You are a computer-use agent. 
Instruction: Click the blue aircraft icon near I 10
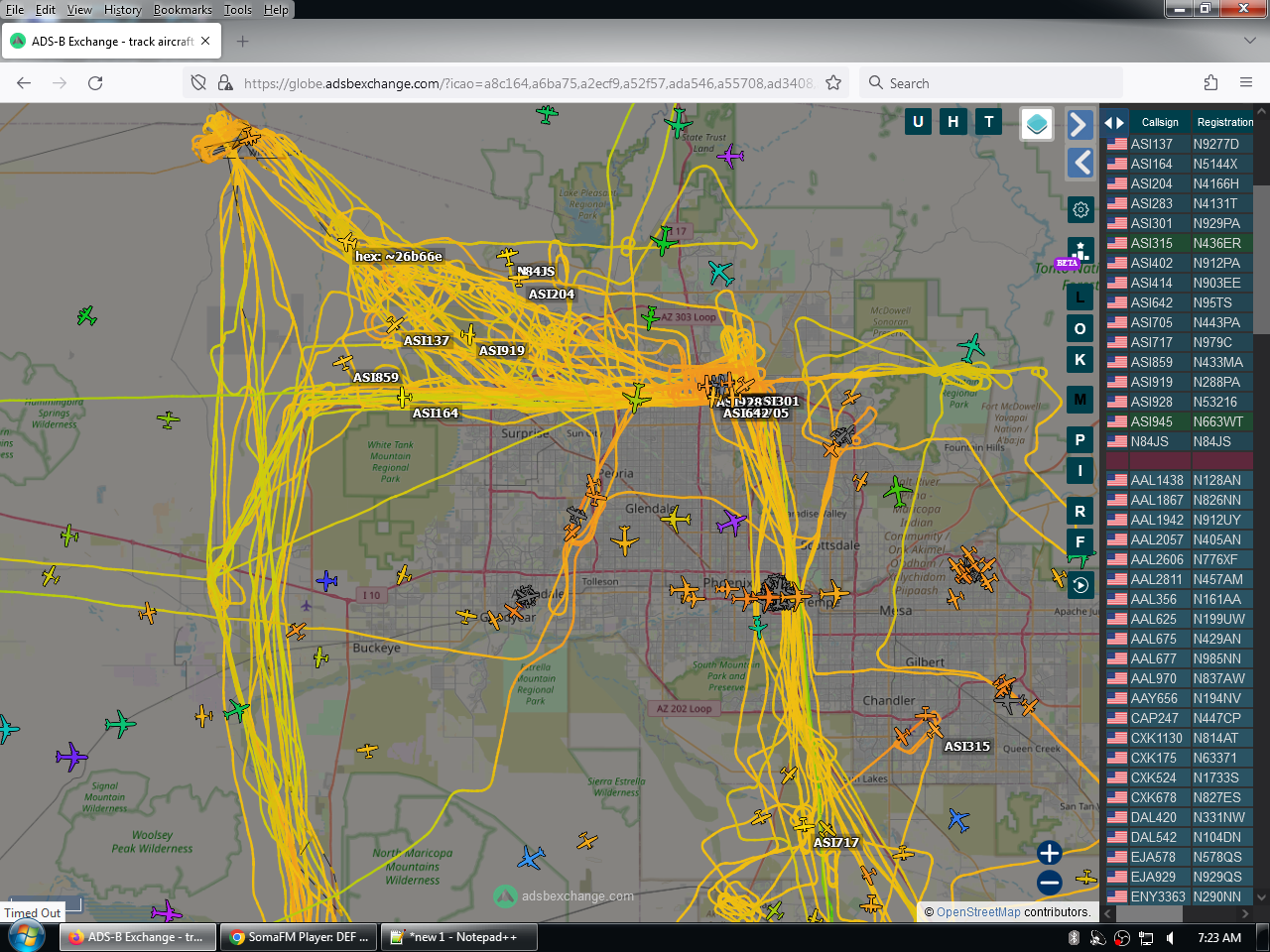click(326, 580)
